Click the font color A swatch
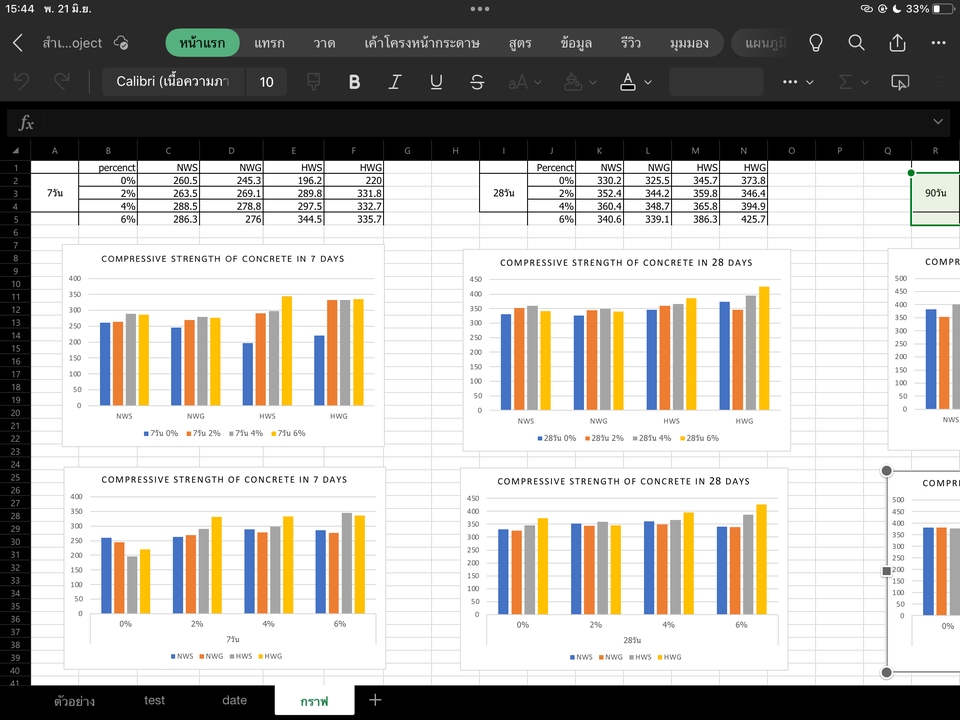 click(x=628, y=82)
